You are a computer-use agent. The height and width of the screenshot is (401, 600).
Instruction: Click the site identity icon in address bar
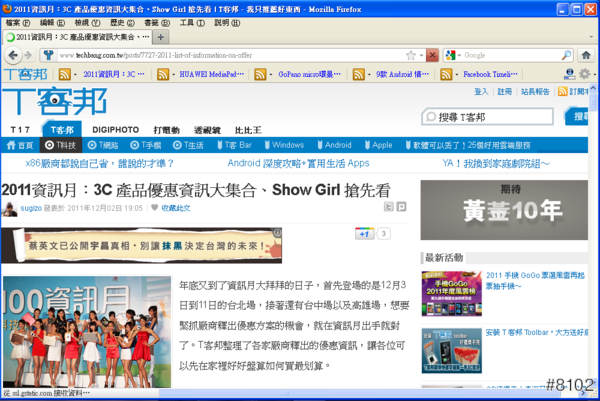[48, 55]
